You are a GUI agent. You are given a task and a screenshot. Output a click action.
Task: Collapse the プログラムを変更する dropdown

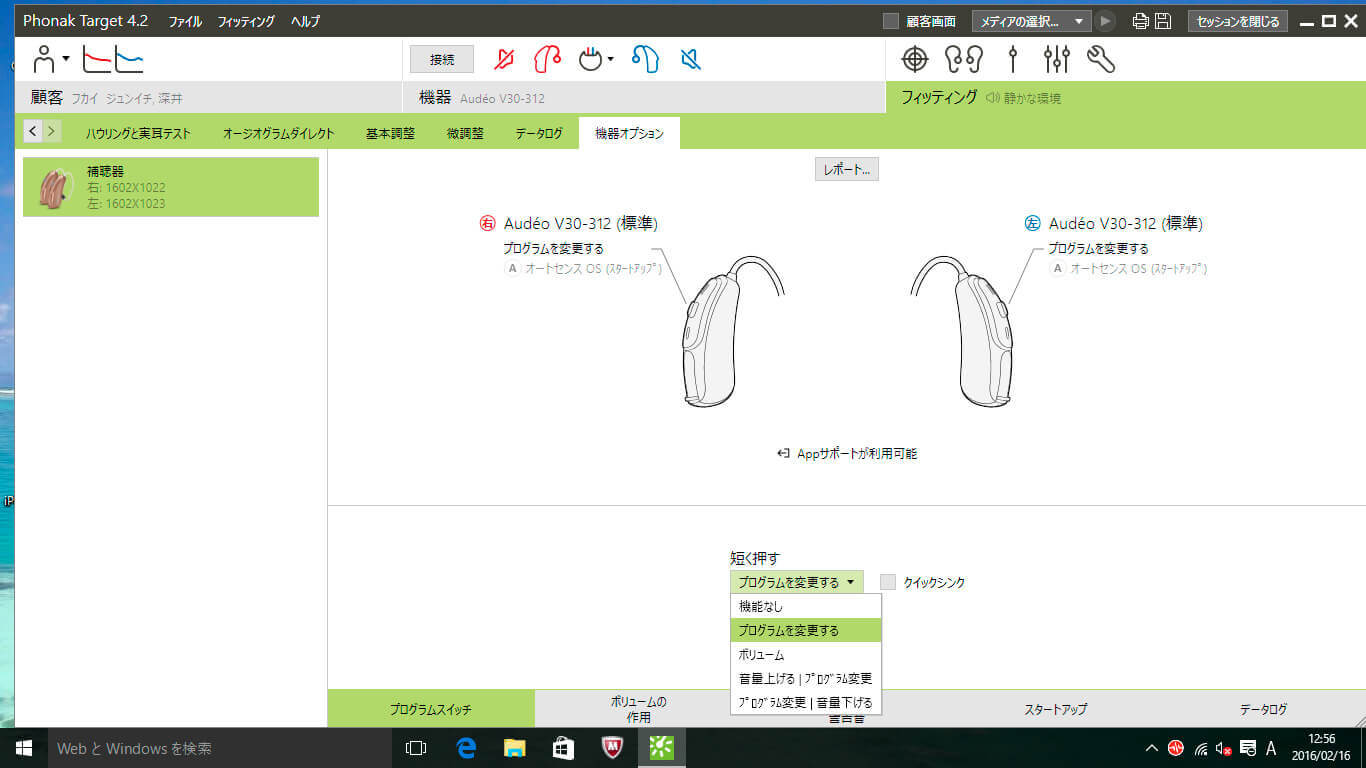796,582
